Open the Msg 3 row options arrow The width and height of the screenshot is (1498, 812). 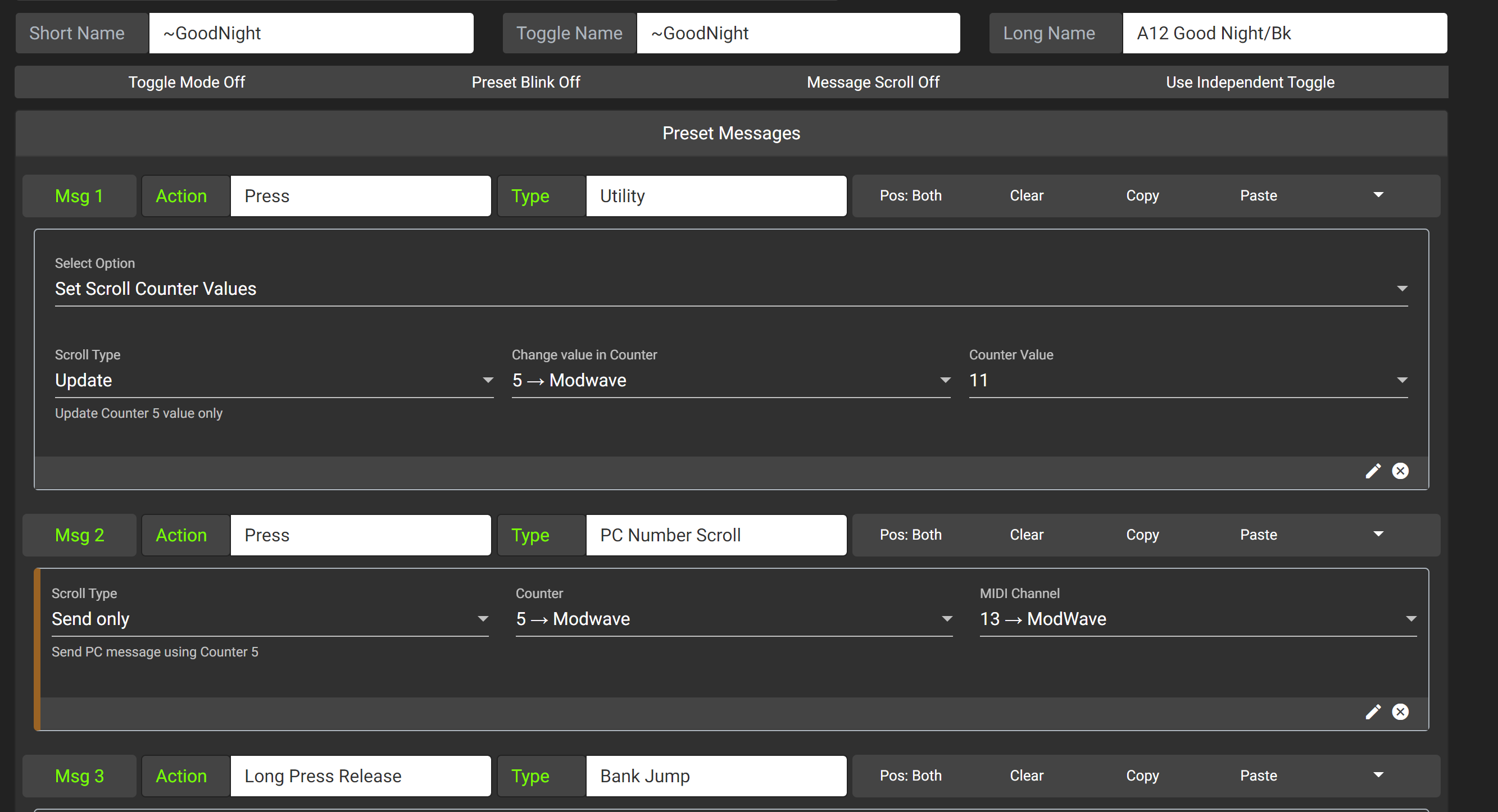coord(1378,775)
